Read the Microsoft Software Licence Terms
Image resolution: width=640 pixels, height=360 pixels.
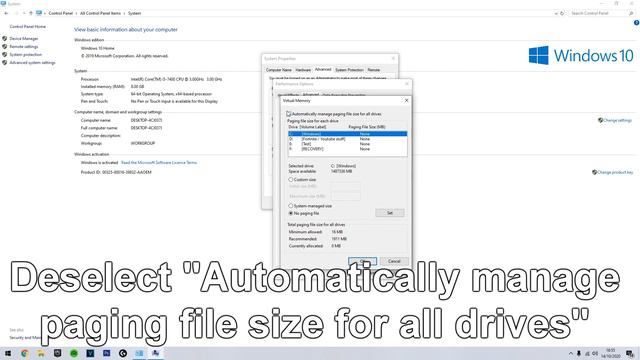(159, 162)
